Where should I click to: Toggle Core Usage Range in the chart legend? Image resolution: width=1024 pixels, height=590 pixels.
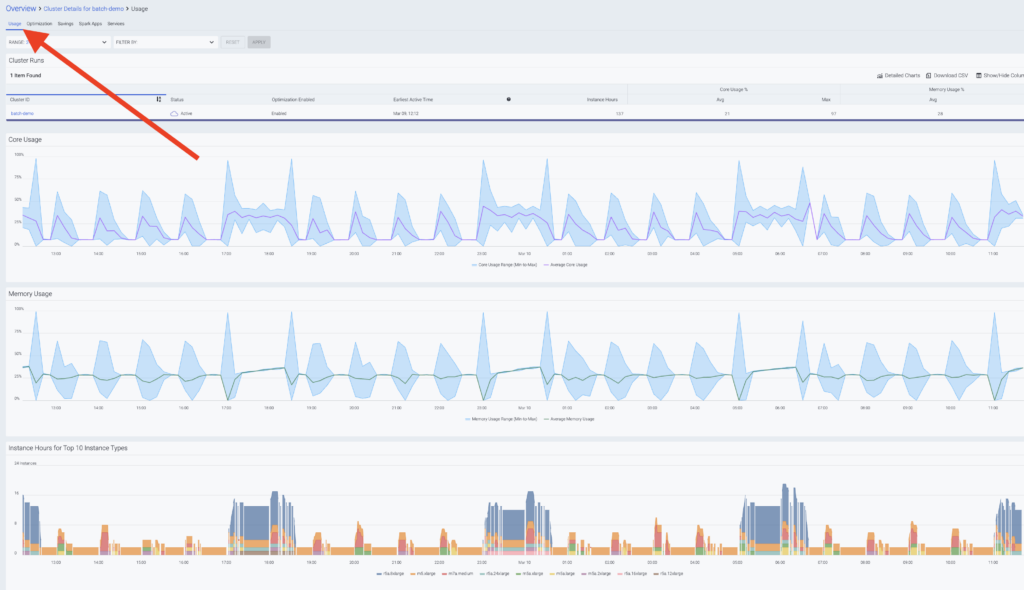[504, 264]
